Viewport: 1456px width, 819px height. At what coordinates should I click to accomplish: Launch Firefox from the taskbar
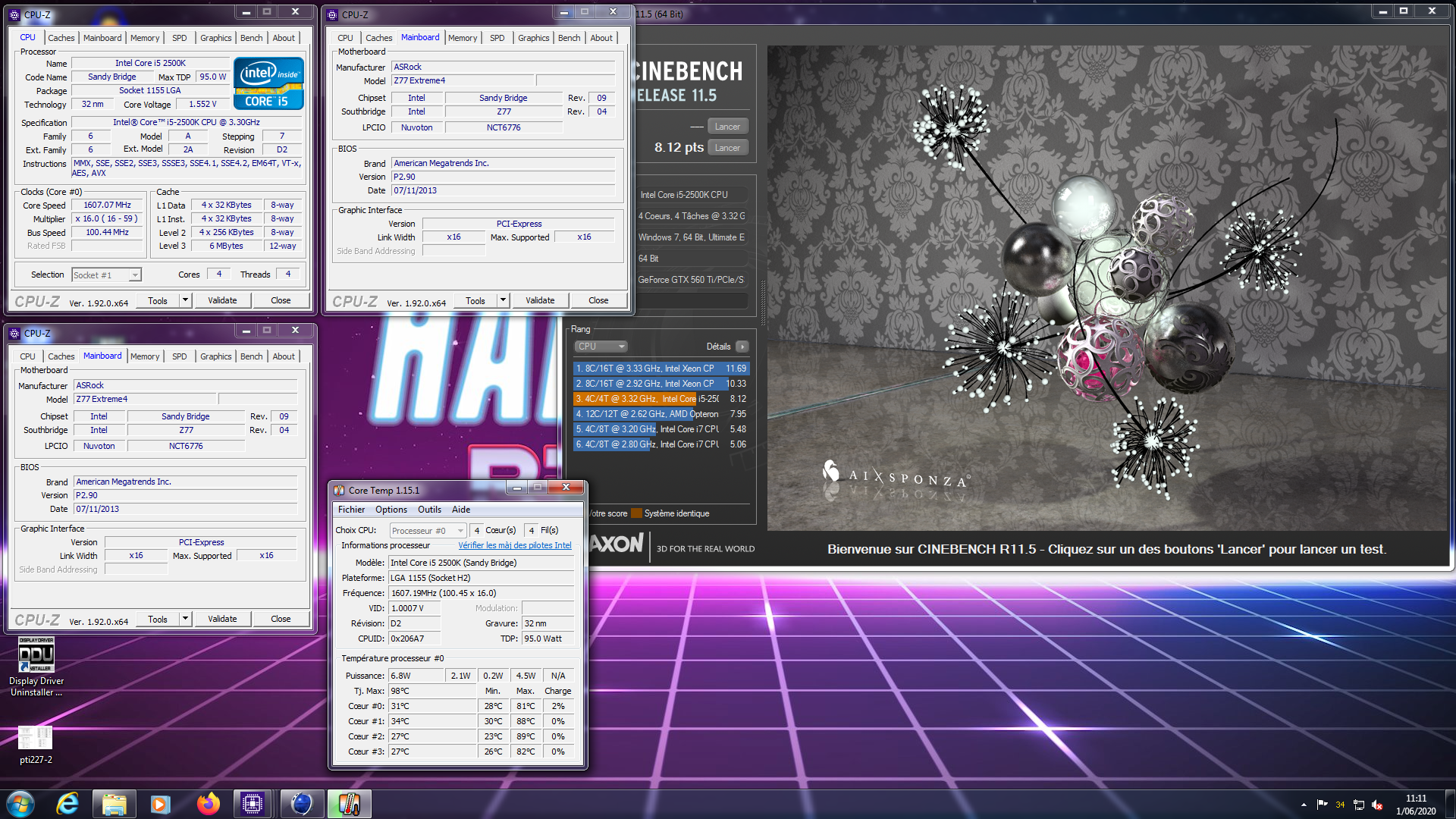coord(208,804)
